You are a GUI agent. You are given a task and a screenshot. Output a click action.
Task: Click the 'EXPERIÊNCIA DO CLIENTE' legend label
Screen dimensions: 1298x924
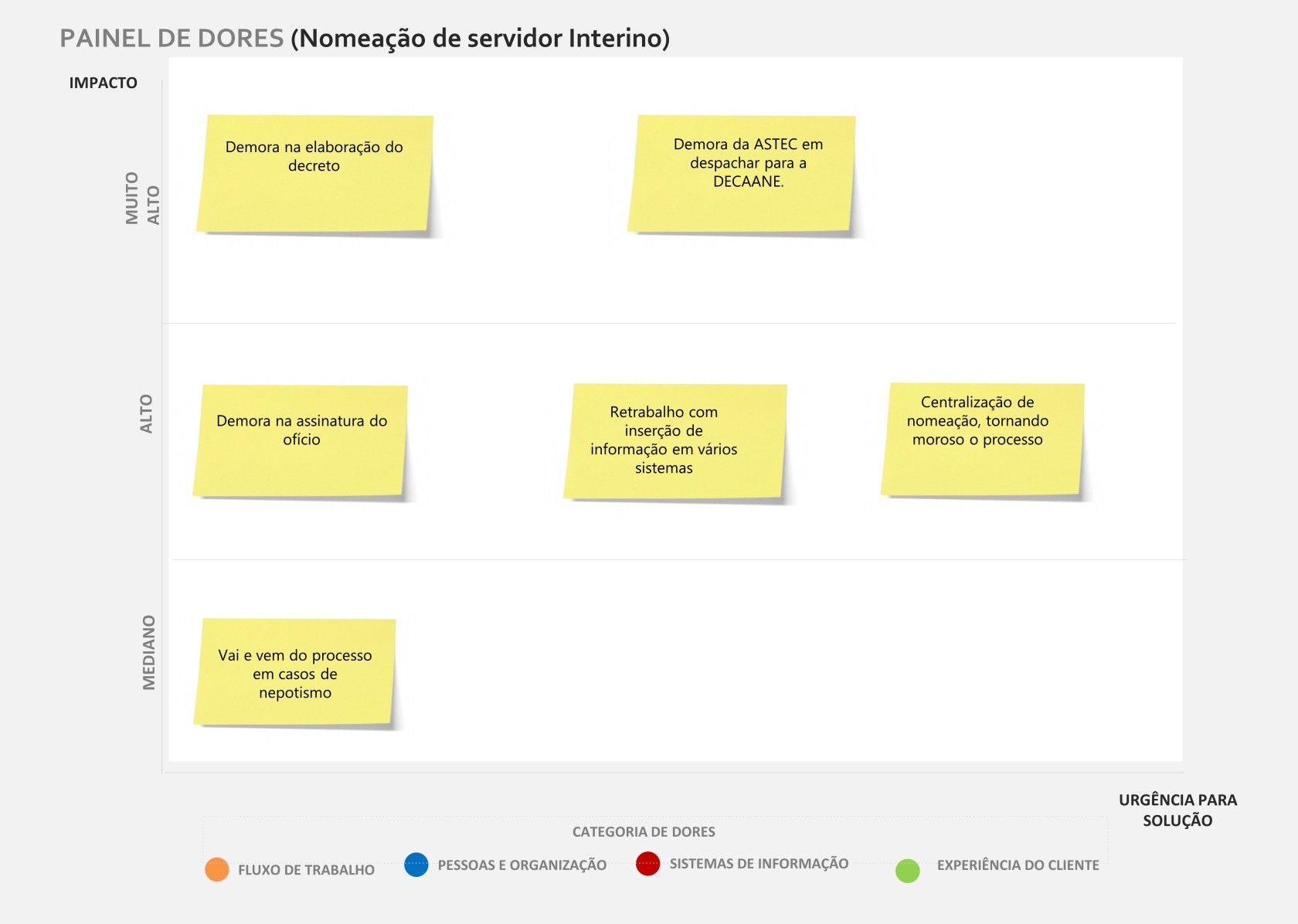point(1018,865)
